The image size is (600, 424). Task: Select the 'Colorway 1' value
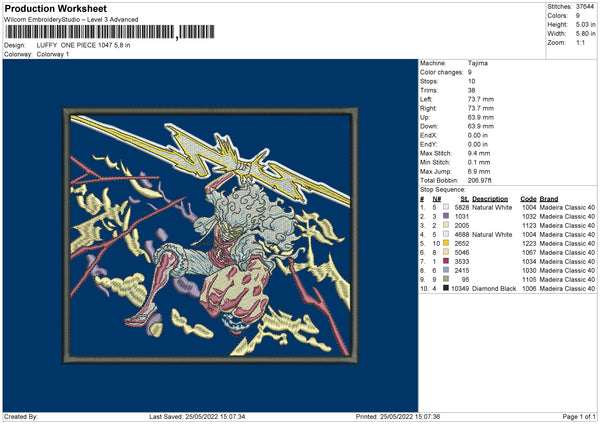click(53, 54)
